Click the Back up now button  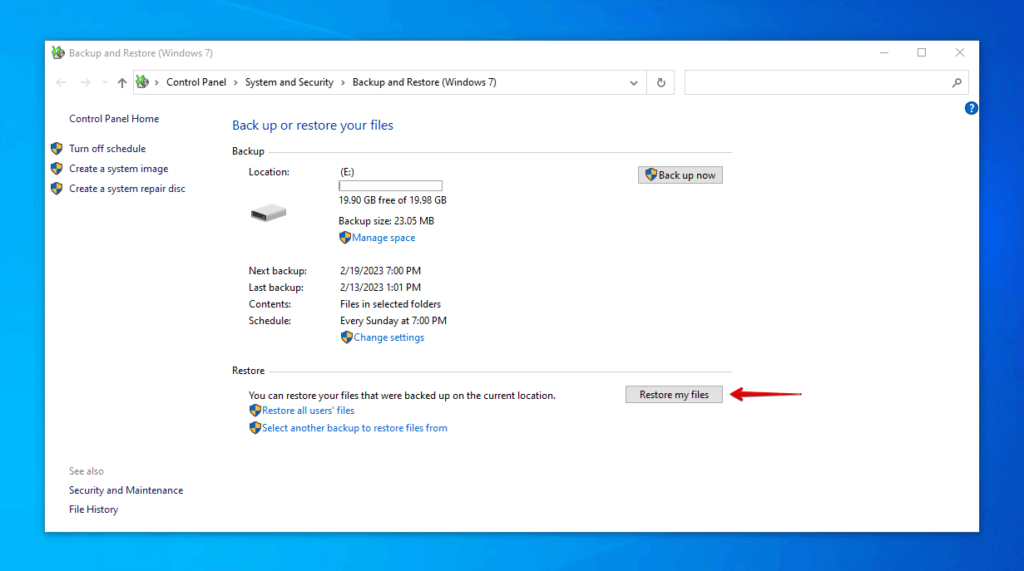point(680,175)
